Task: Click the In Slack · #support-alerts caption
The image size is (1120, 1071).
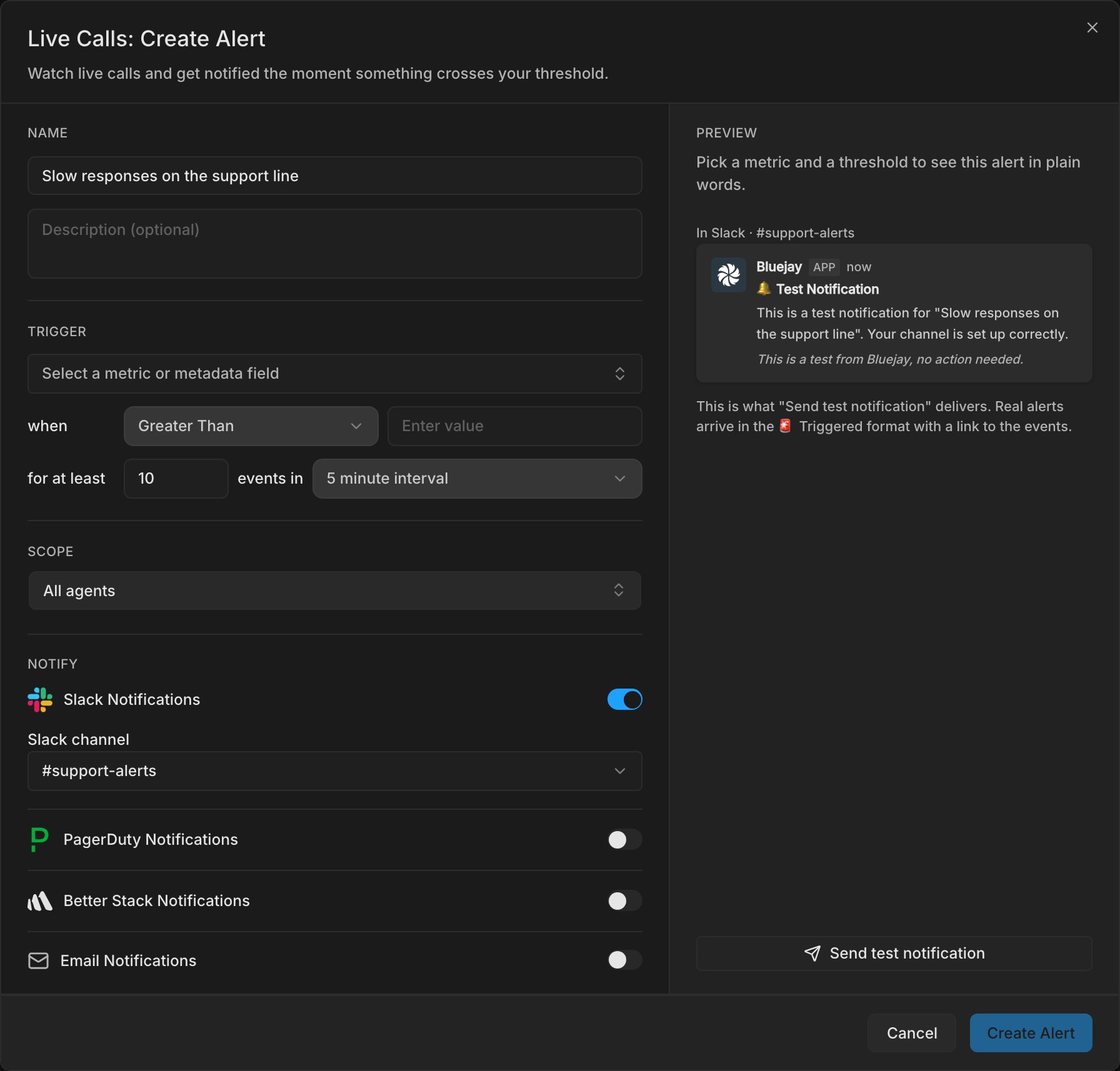Action: click(x=775, y=232)
